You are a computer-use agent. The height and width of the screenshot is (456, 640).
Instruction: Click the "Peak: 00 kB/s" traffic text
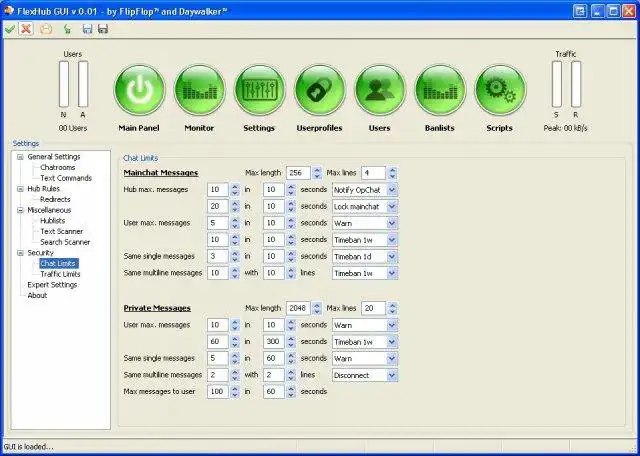tap(565, 128)
